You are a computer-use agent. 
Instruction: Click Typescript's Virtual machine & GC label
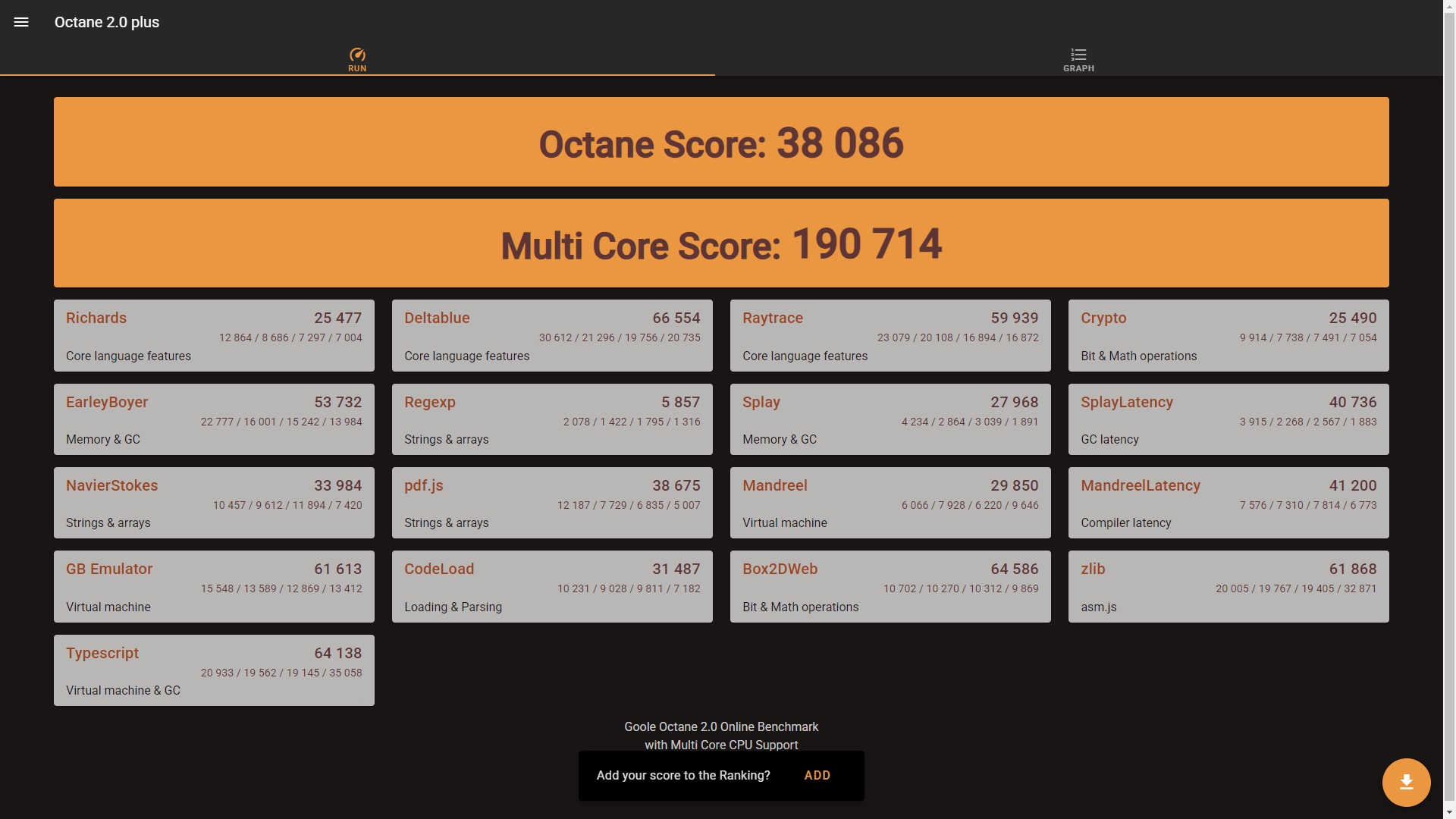[123, 690]
